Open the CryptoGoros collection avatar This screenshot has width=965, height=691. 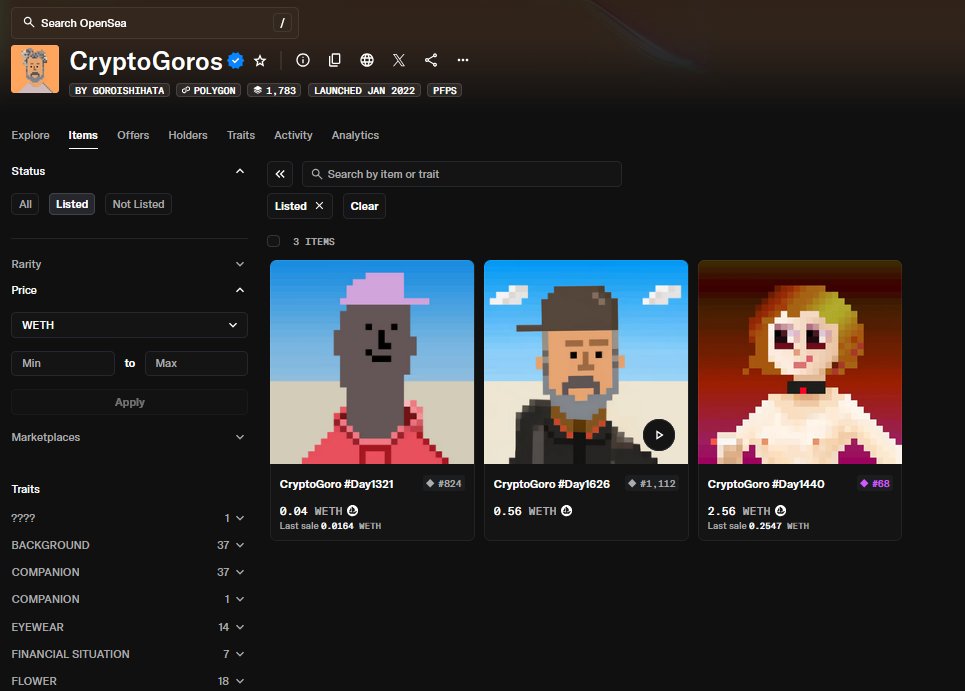[x=35, y=69]
